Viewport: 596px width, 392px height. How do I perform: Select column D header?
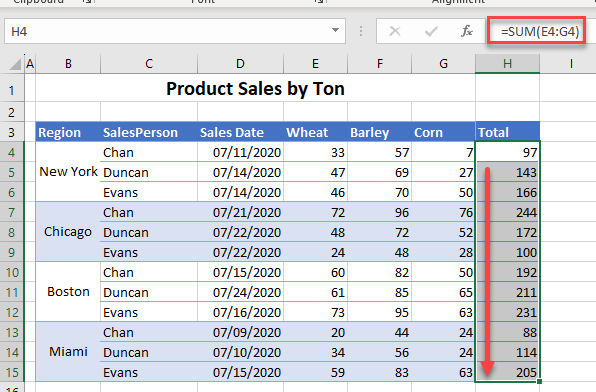tap(240, 63)
